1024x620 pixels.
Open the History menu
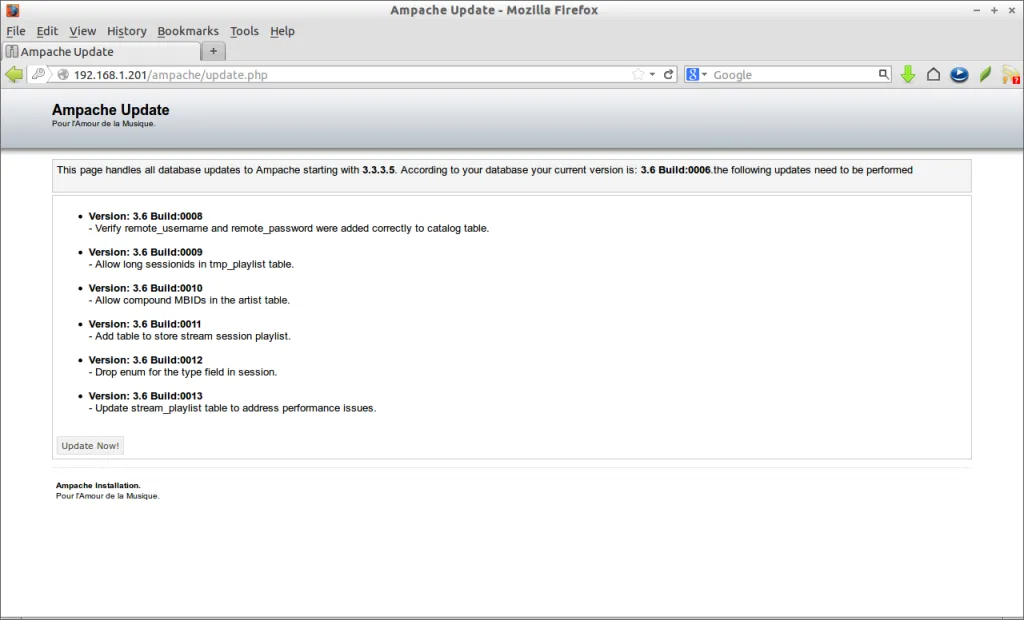click(x=126, y=31)
